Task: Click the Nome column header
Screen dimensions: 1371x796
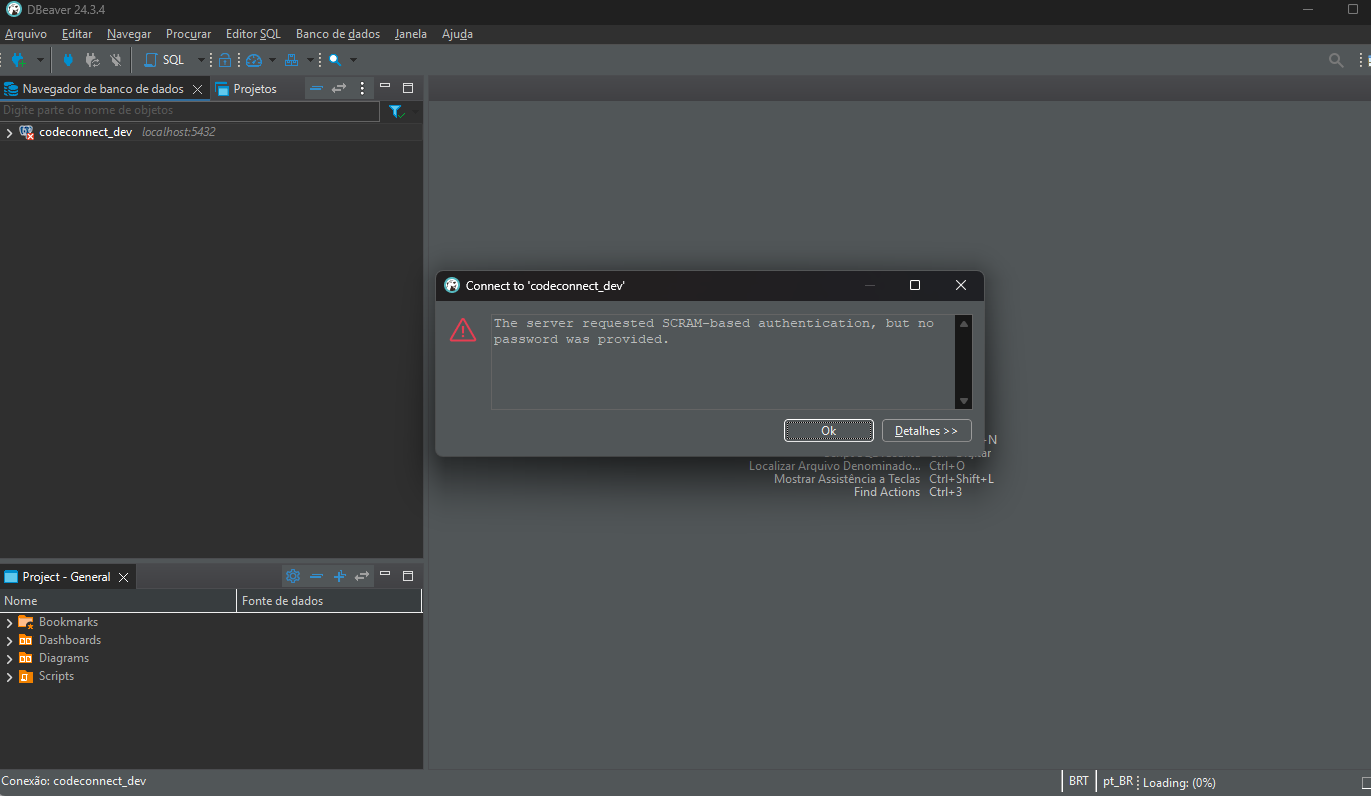Action: point(118,601)
